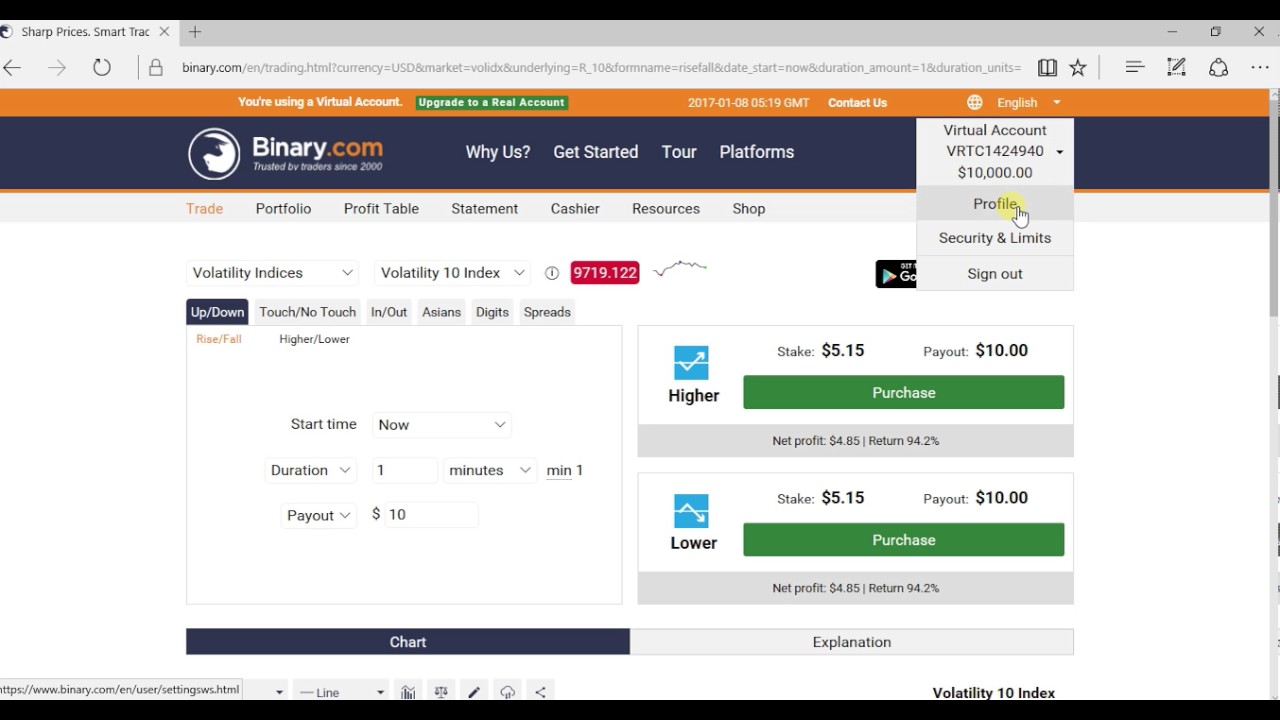Open the Payout type dropdown
The height and width of the screenshot is (720, 1280).
318,515
